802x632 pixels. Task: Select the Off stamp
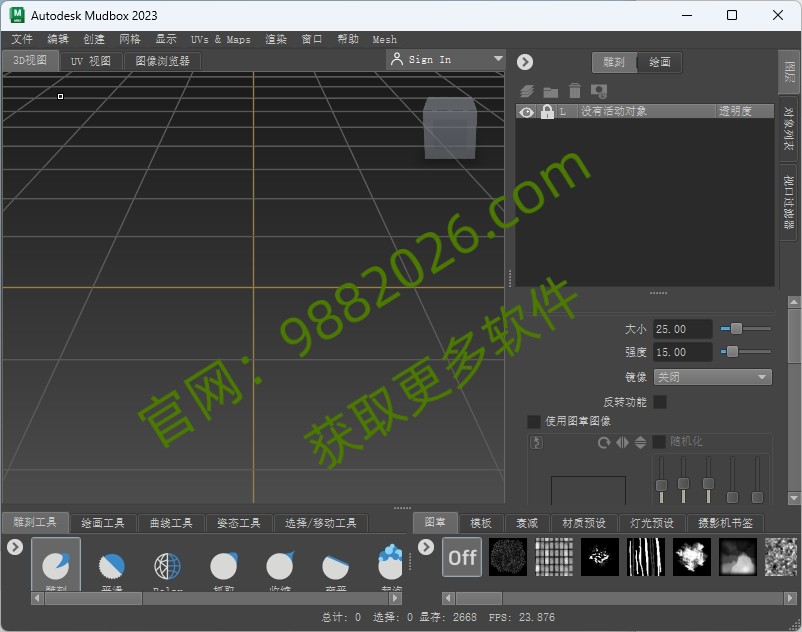[462, 557]
